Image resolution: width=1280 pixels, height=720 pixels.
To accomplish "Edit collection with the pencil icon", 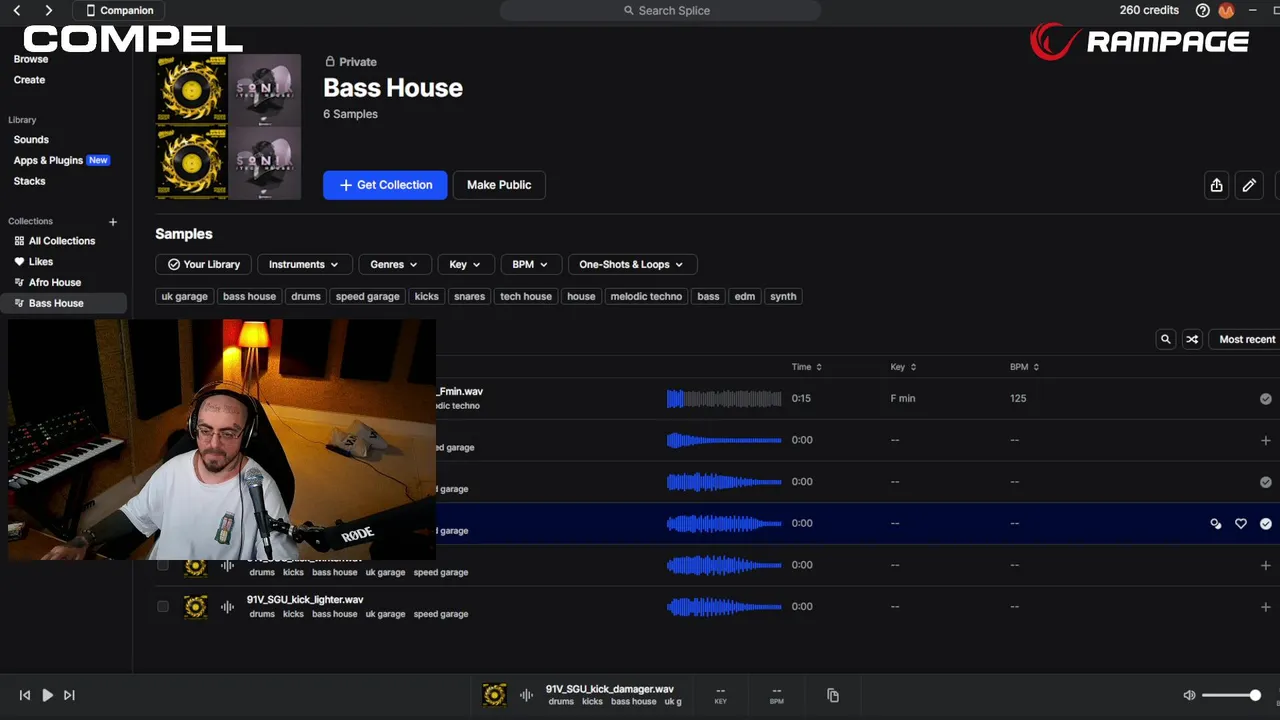I will pyautogui.click(x=1249, y=185).
